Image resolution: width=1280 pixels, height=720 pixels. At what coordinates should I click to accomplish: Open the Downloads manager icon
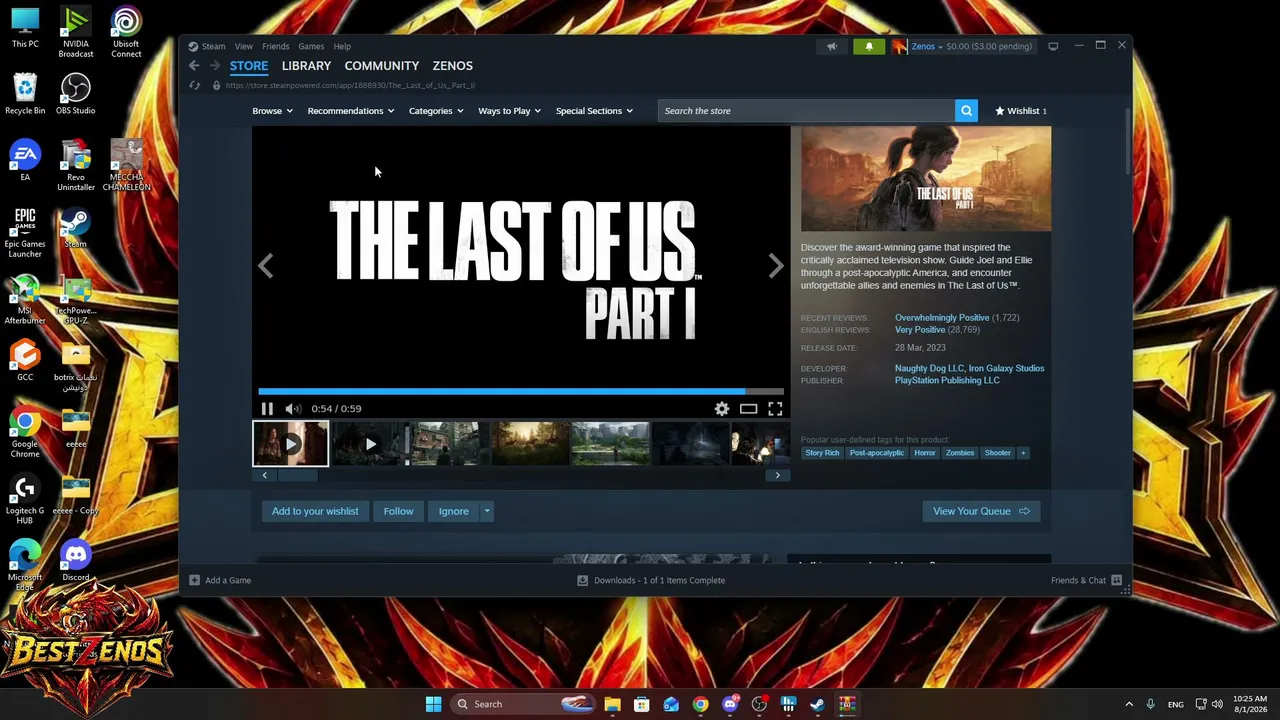[x=582, y=580]
